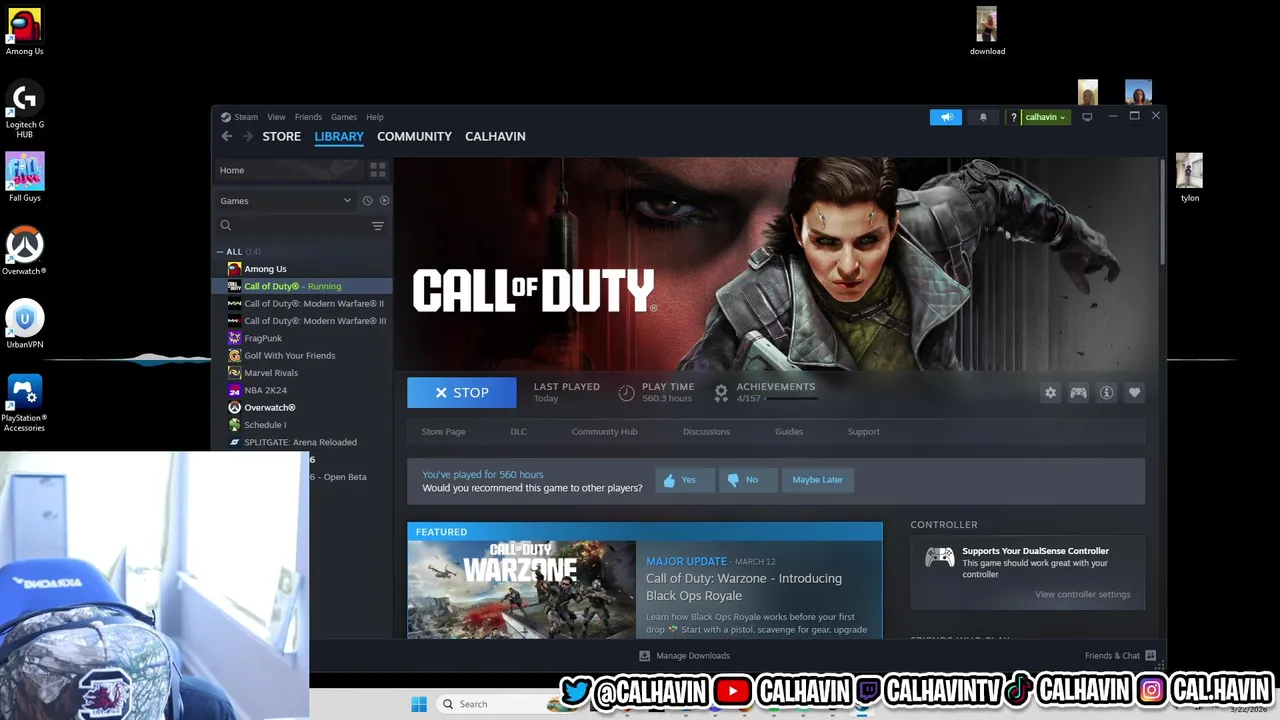Open the advanced library filter icon

point(378,226)
